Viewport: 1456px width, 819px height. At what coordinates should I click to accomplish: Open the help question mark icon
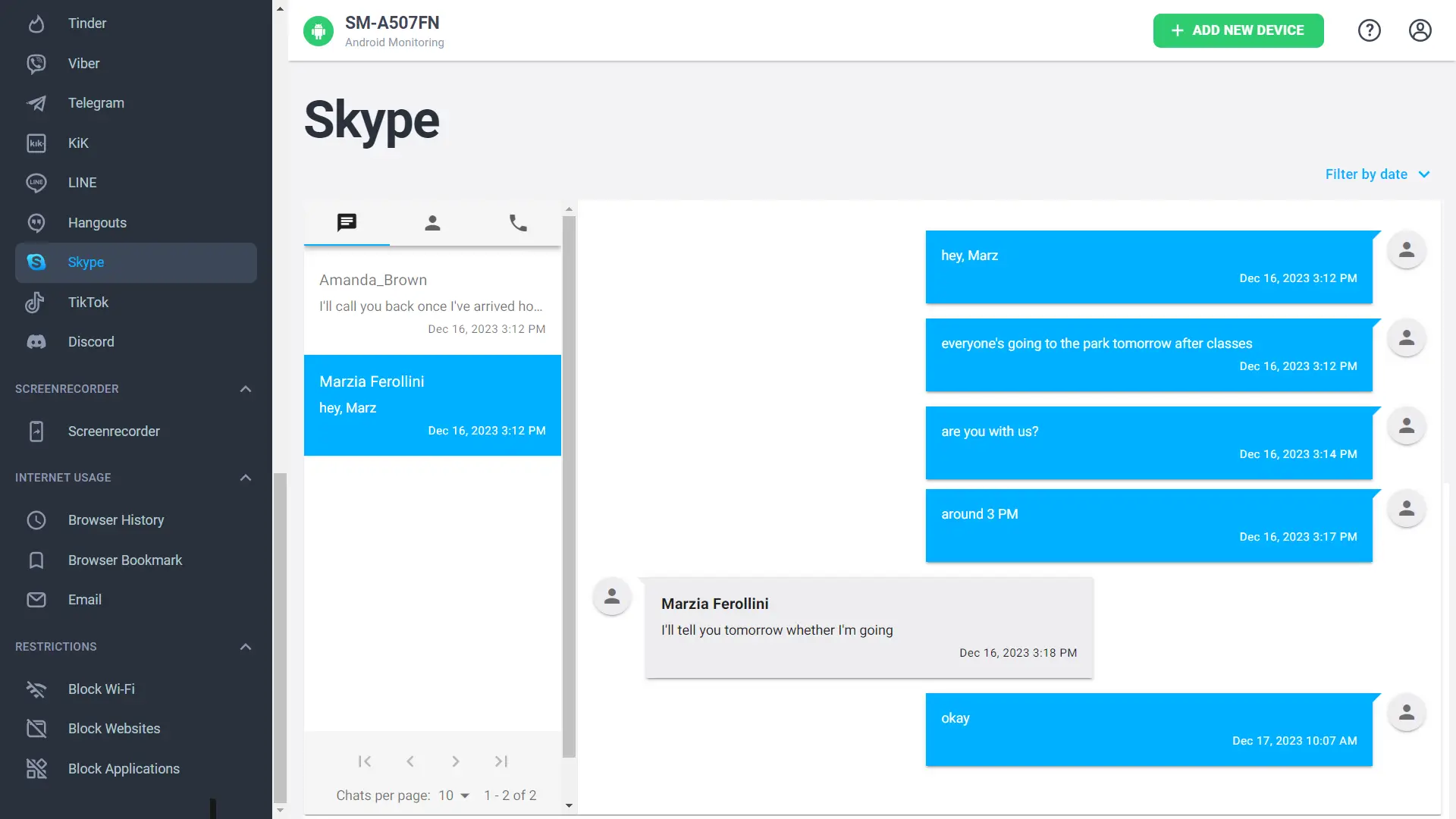[x=1370, y=30]
